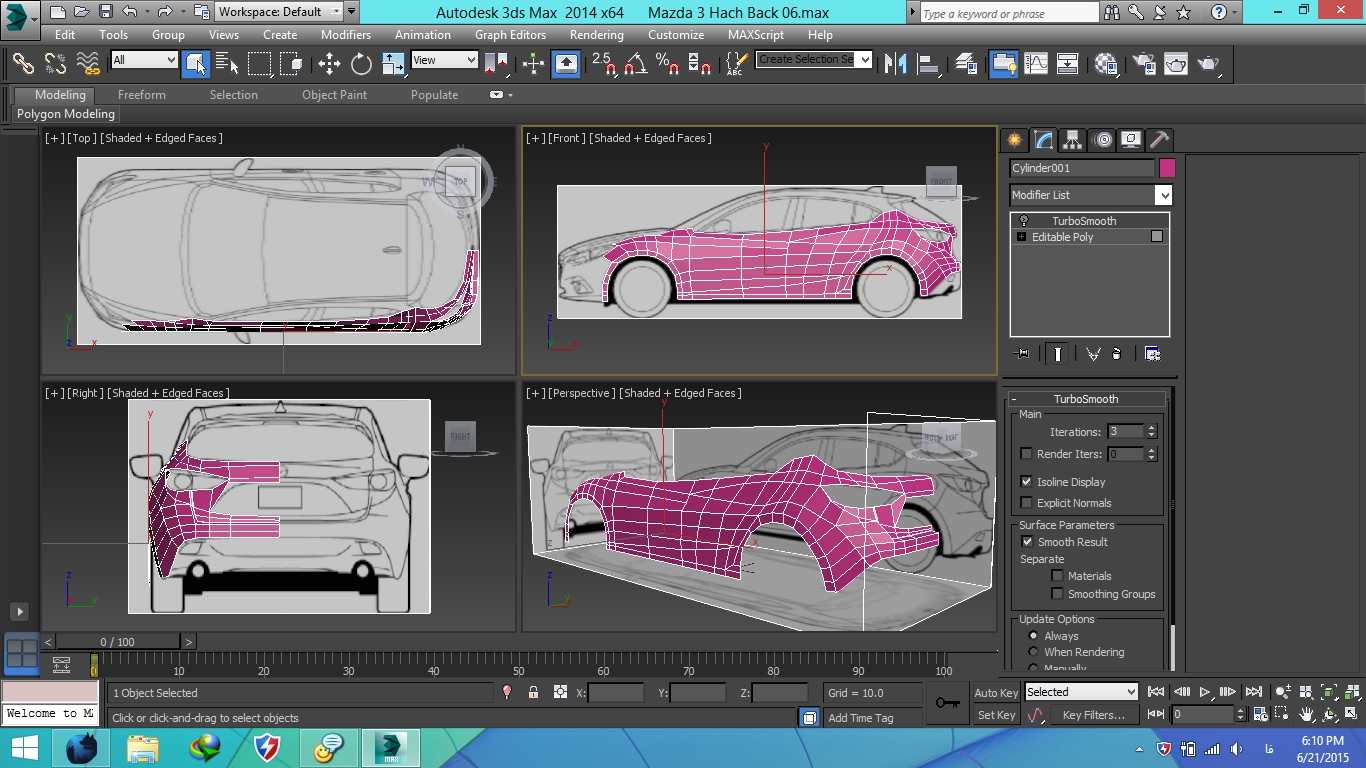Switch to the Freeform ribbon tab
Image resolution: width=1366 pixels, height=768 pixels.
click(x=142, y=95)
